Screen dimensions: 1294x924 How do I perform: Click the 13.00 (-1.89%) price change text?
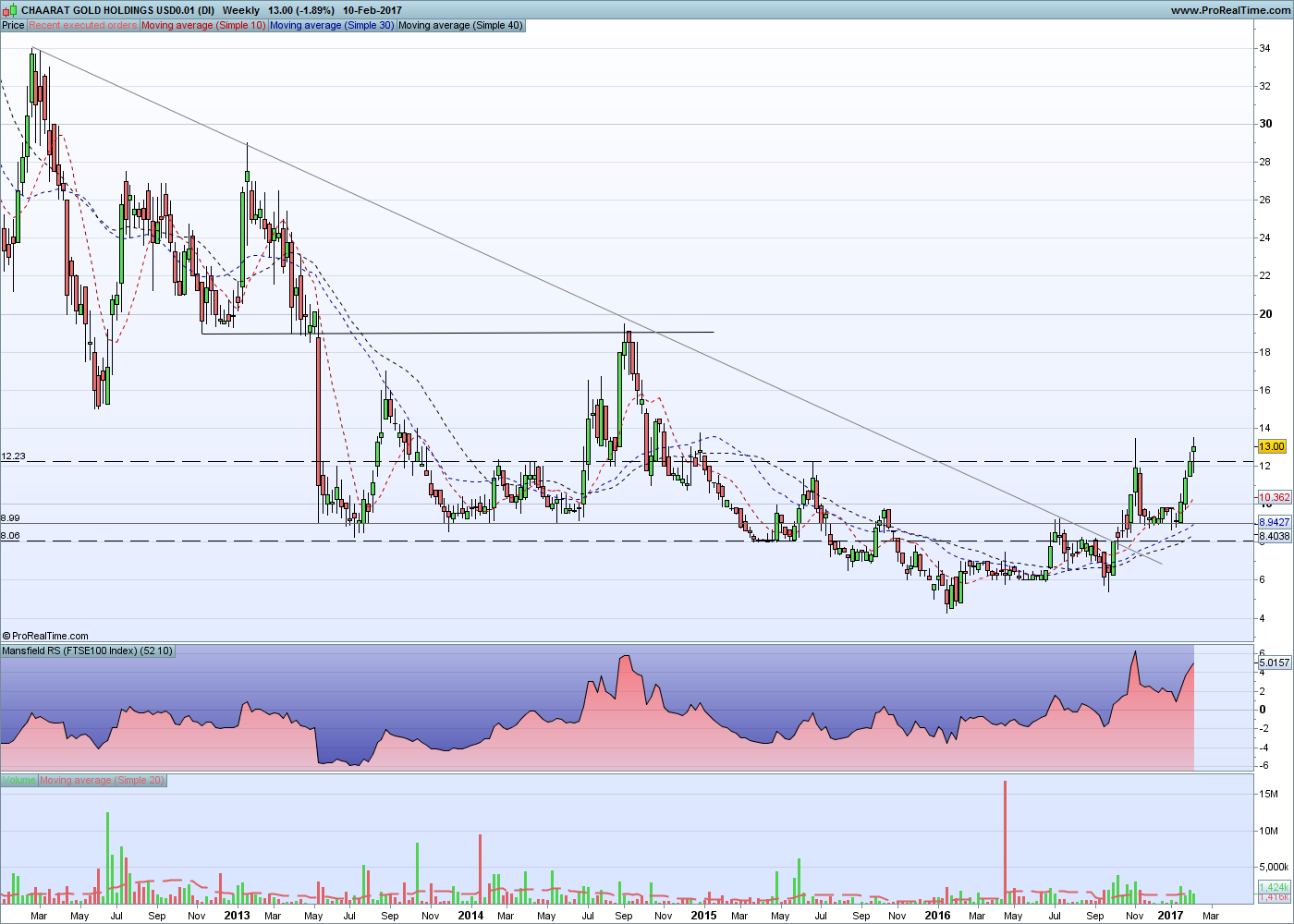click(301, 10)
